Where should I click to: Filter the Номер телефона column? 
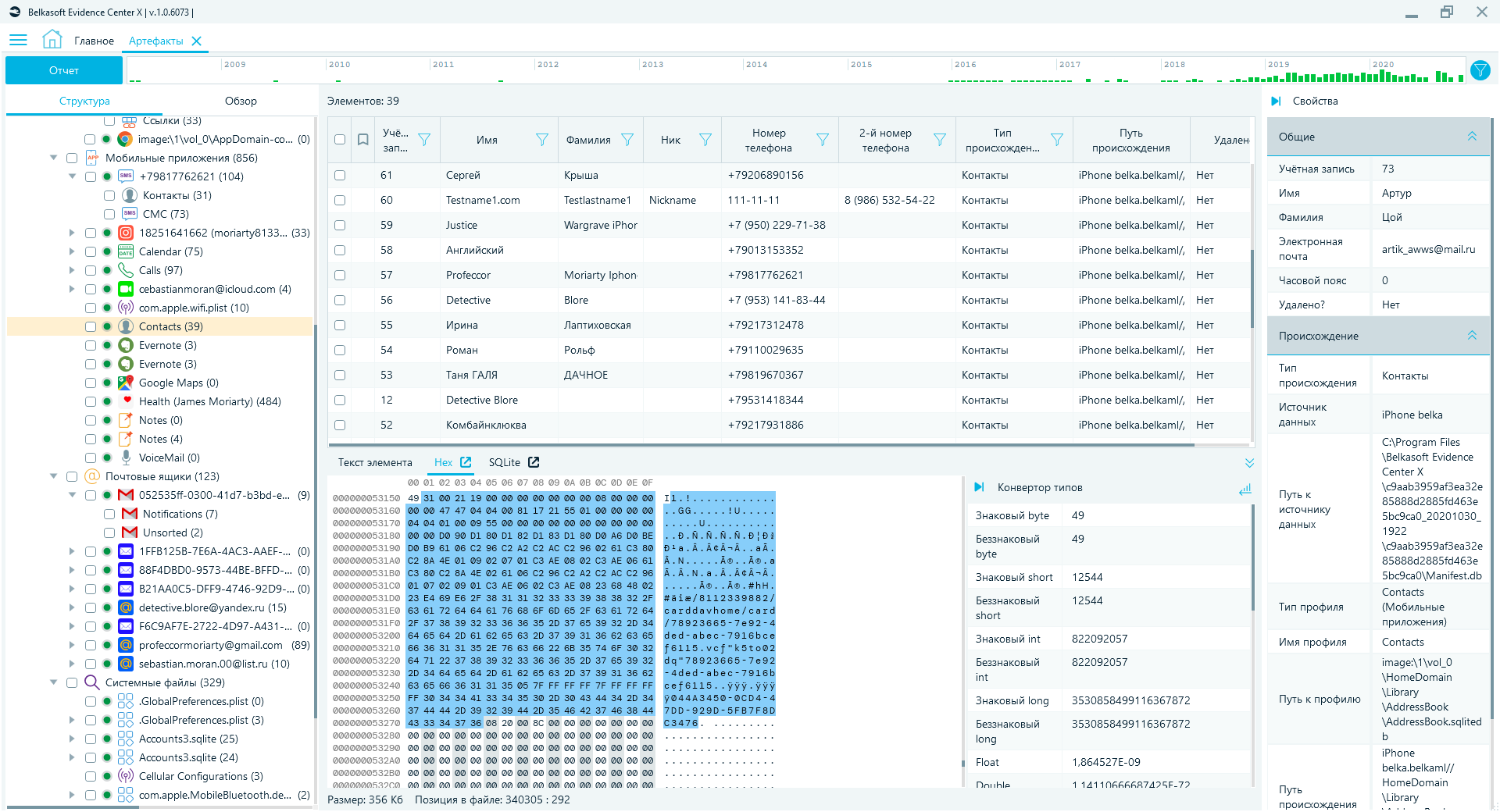pos(823,140)
